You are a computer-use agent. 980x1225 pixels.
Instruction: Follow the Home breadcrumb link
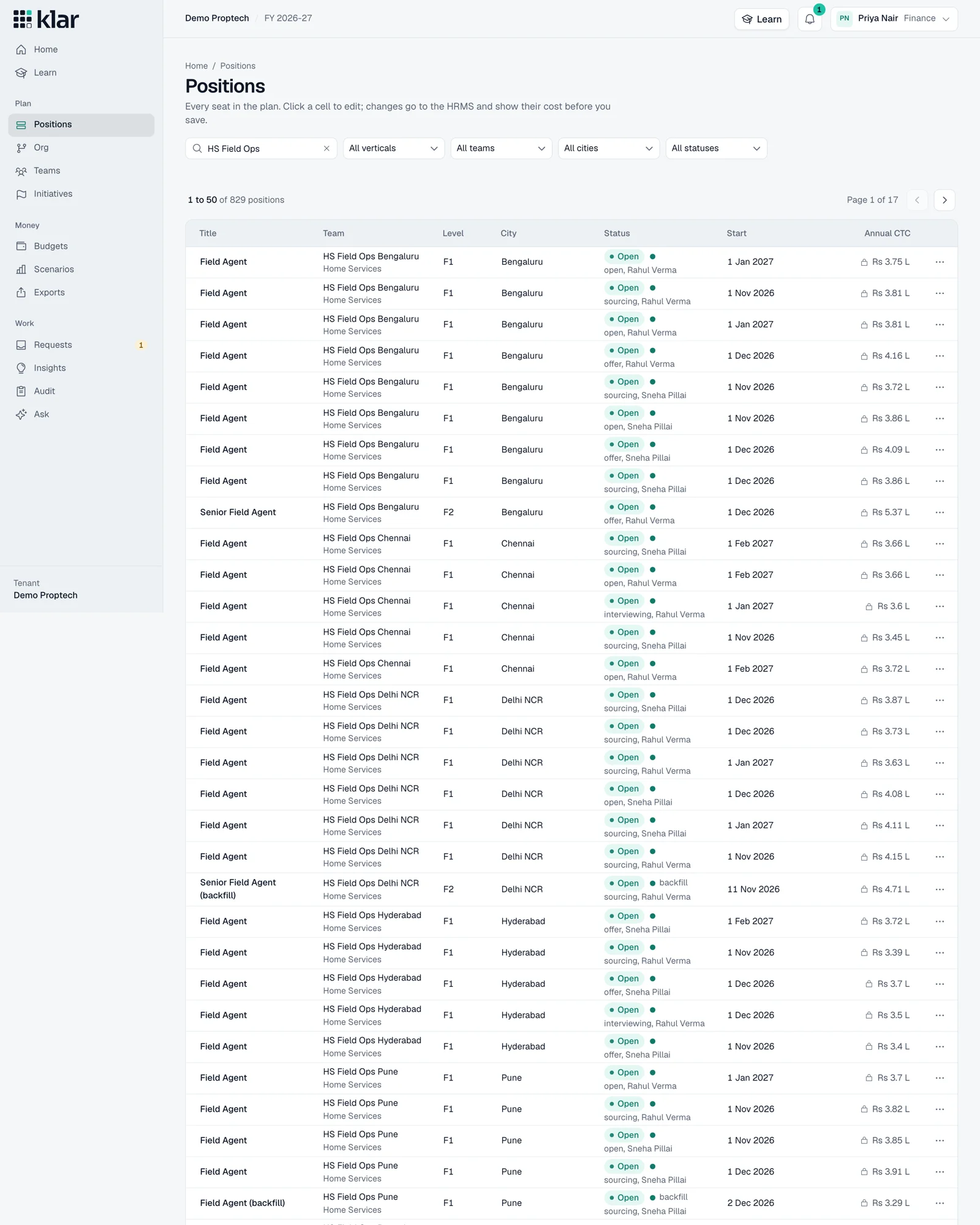(197, 66)
